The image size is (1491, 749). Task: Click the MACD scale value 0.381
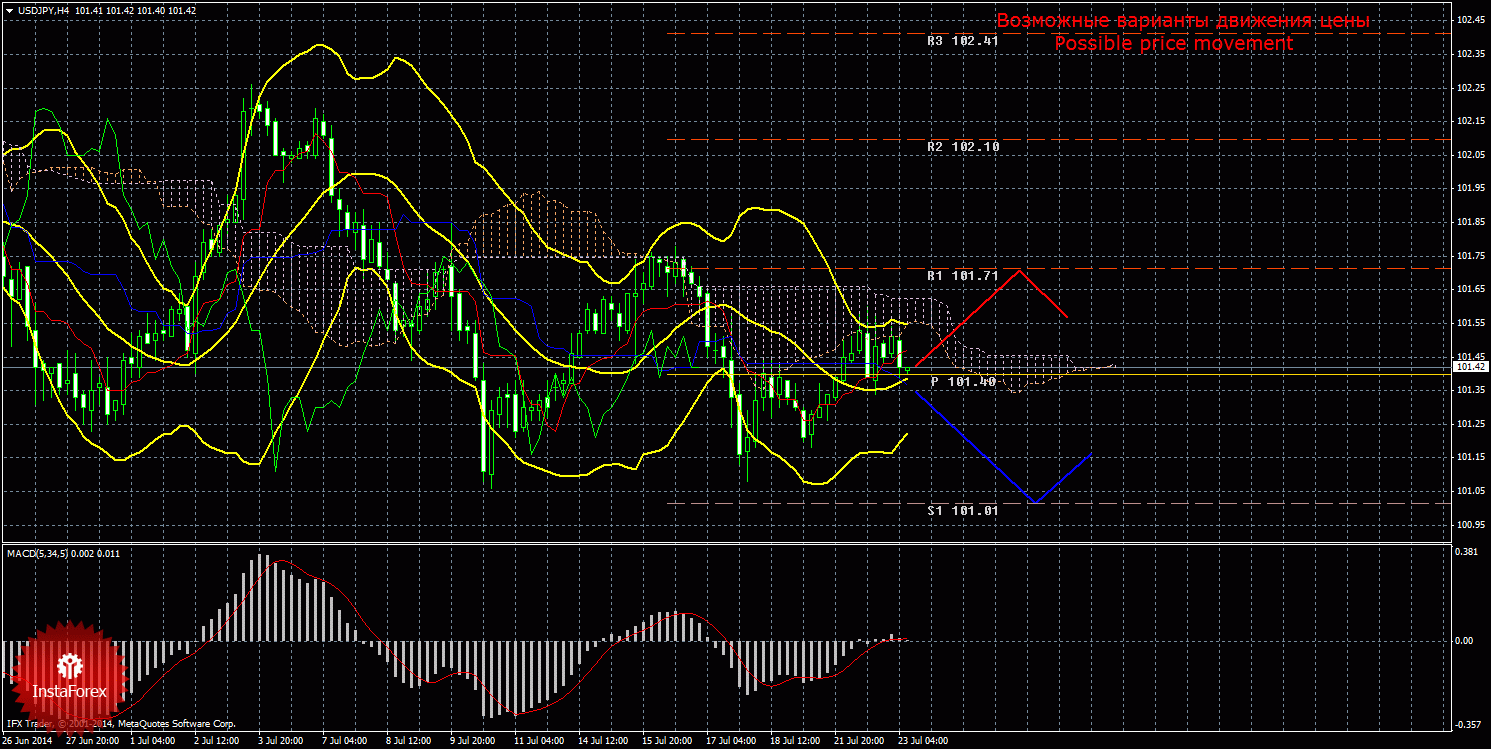click(x=1467, y=551)
